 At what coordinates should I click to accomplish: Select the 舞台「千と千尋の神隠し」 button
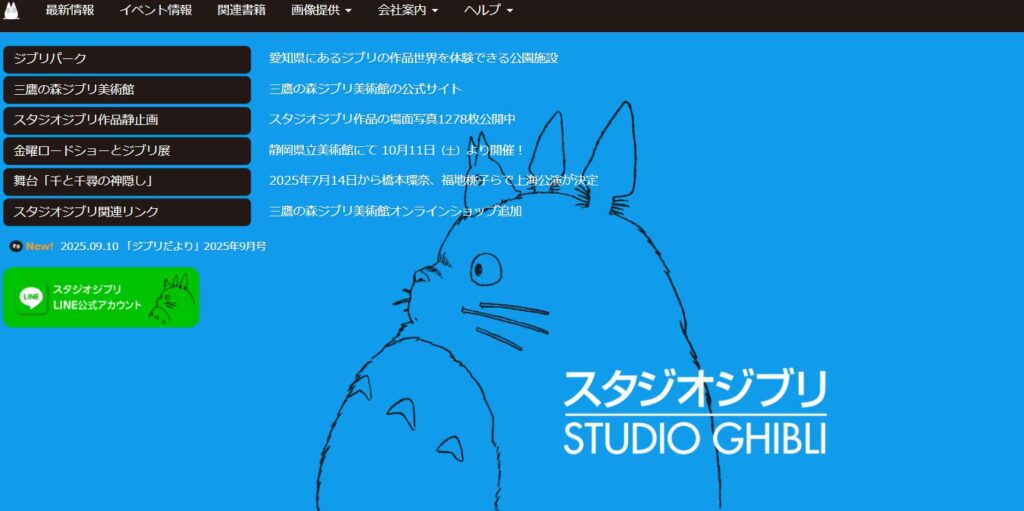tap(127, 181)
